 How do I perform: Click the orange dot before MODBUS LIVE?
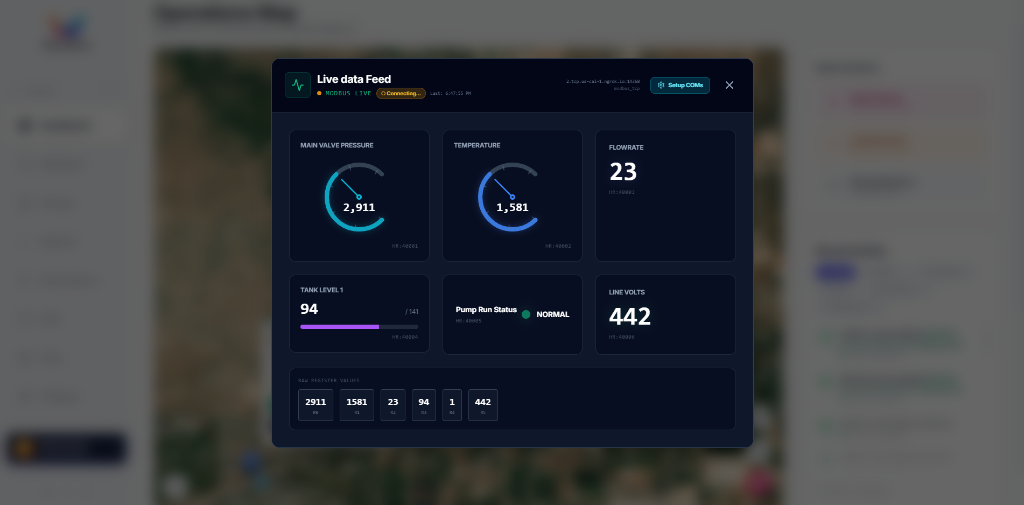point(319,93)
